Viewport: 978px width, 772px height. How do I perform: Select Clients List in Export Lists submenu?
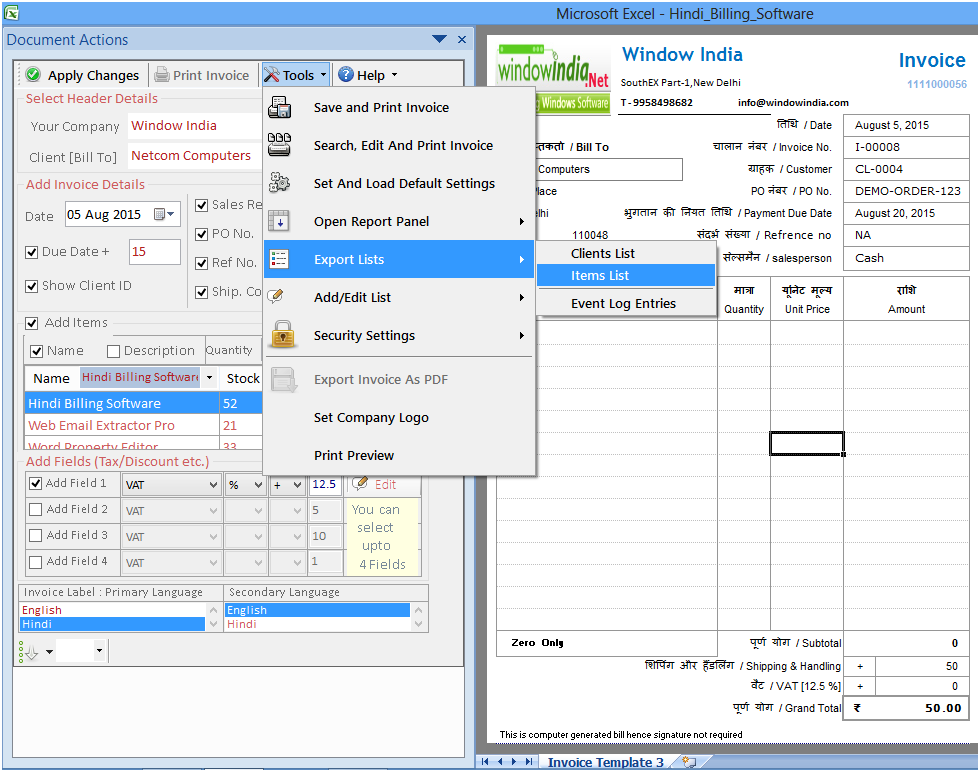626,253
